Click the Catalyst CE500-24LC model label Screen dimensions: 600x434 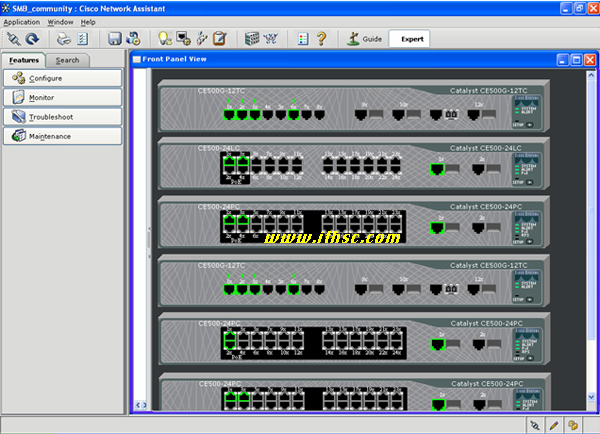[x=486, y=148]
